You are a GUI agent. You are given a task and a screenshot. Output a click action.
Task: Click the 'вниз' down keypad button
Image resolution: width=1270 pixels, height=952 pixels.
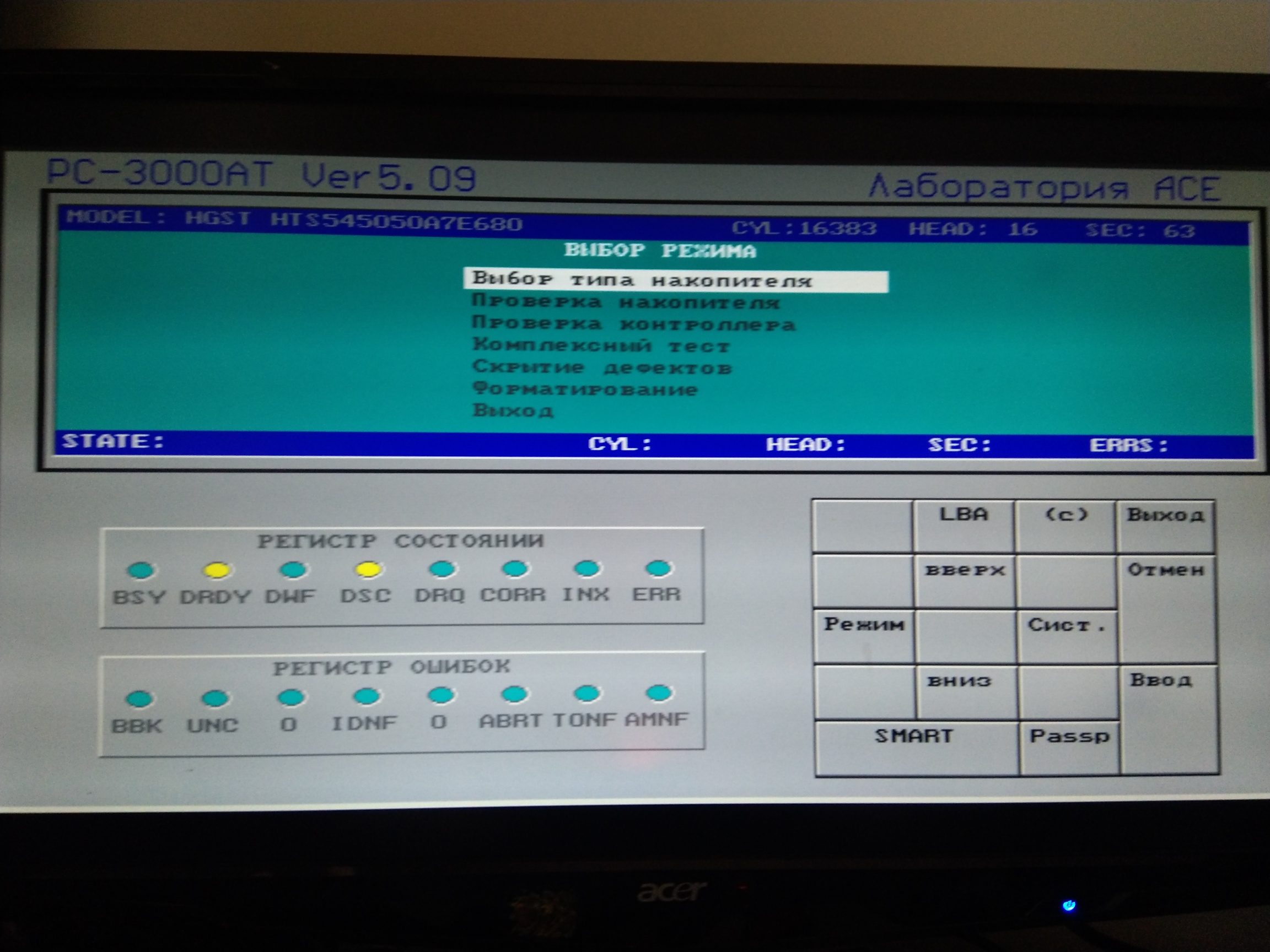click(967, 692)
